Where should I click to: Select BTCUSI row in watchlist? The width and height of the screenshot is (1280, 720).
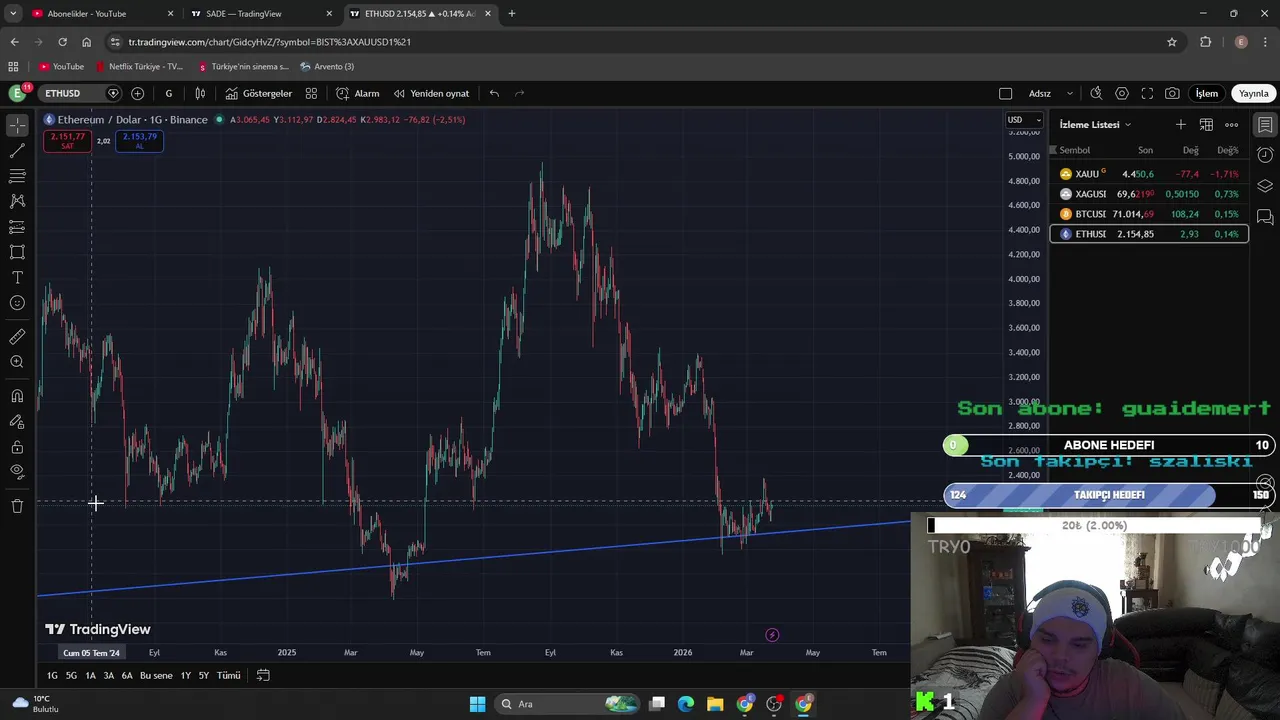click(x=1149, y=214)
